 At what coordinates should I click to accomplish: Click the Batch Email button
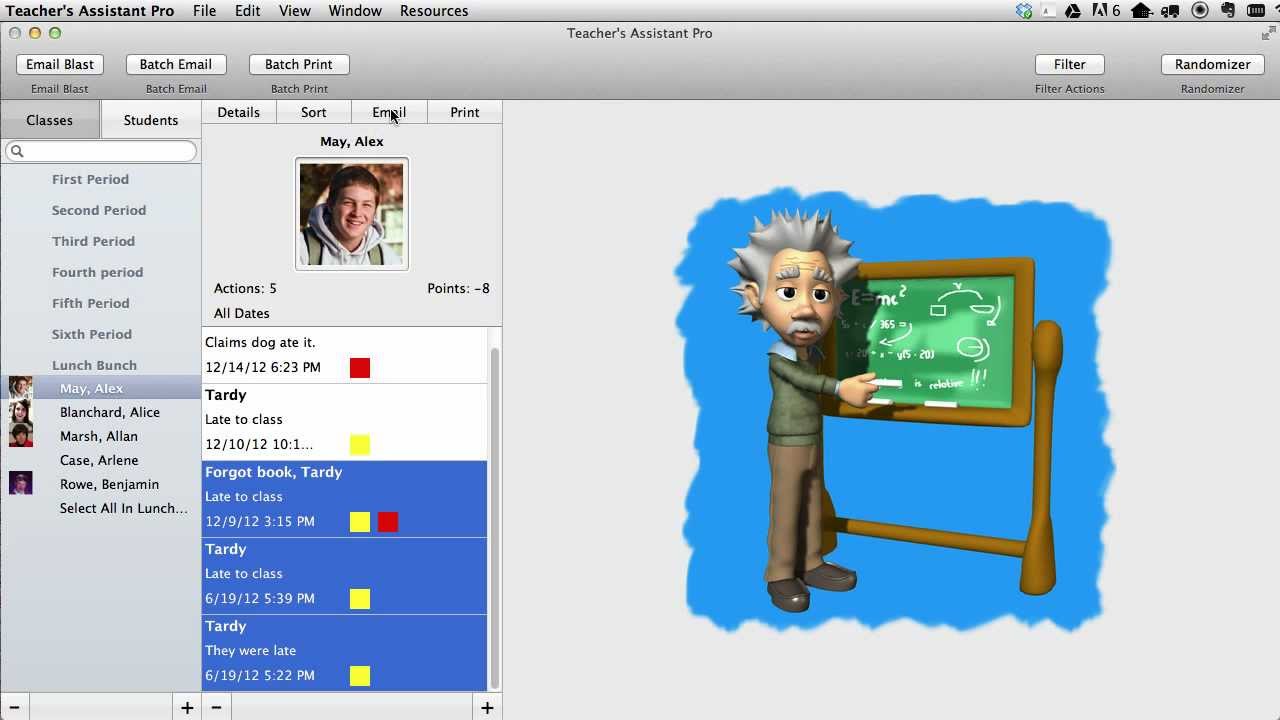176,64
